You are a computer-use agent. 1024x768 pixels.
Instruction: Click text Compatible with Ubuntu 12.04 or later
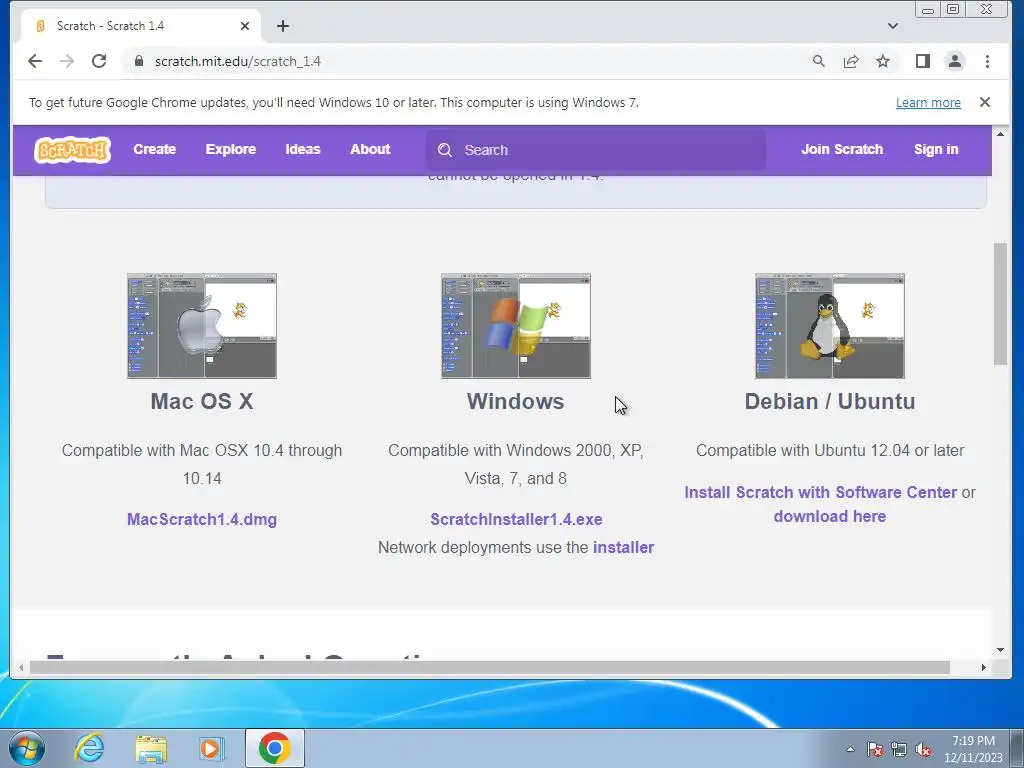(829, 451)
